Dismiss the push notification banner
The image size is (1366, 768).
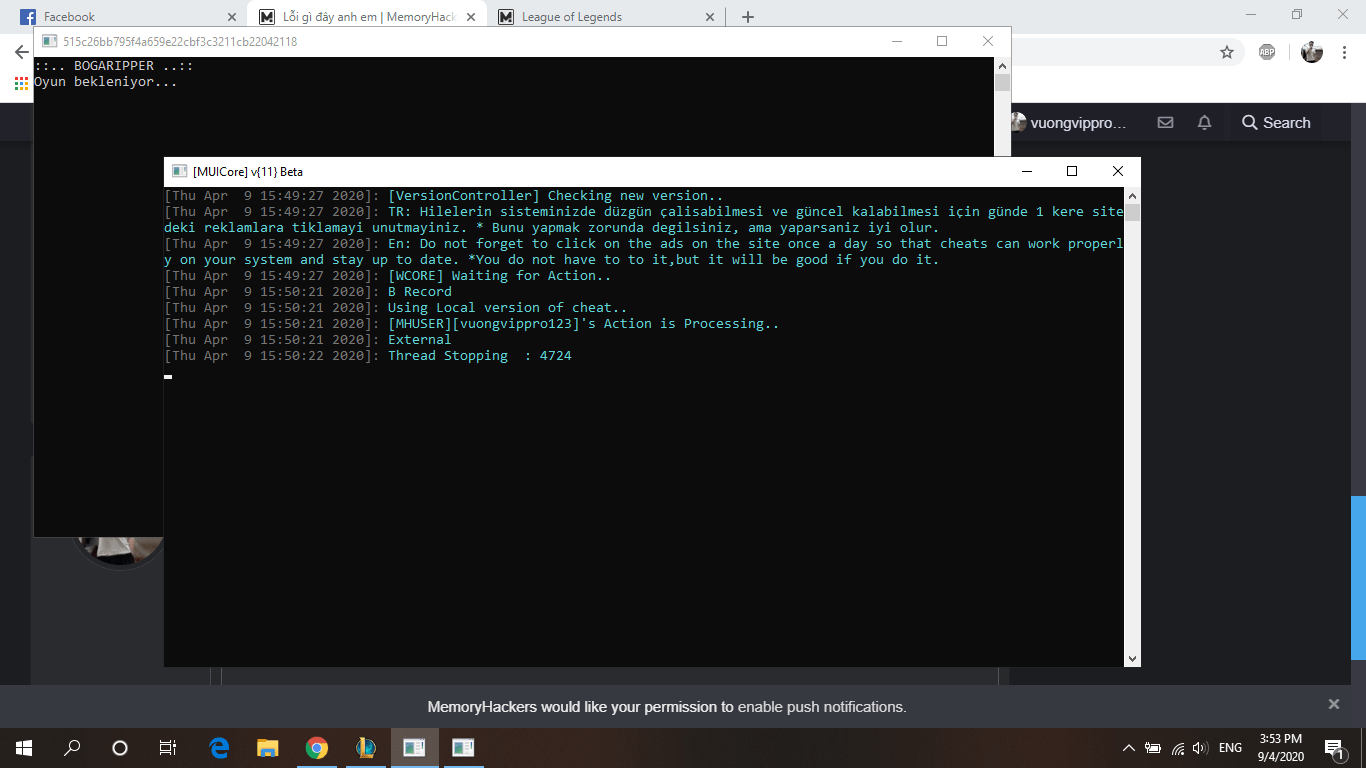coord(1333,704)
